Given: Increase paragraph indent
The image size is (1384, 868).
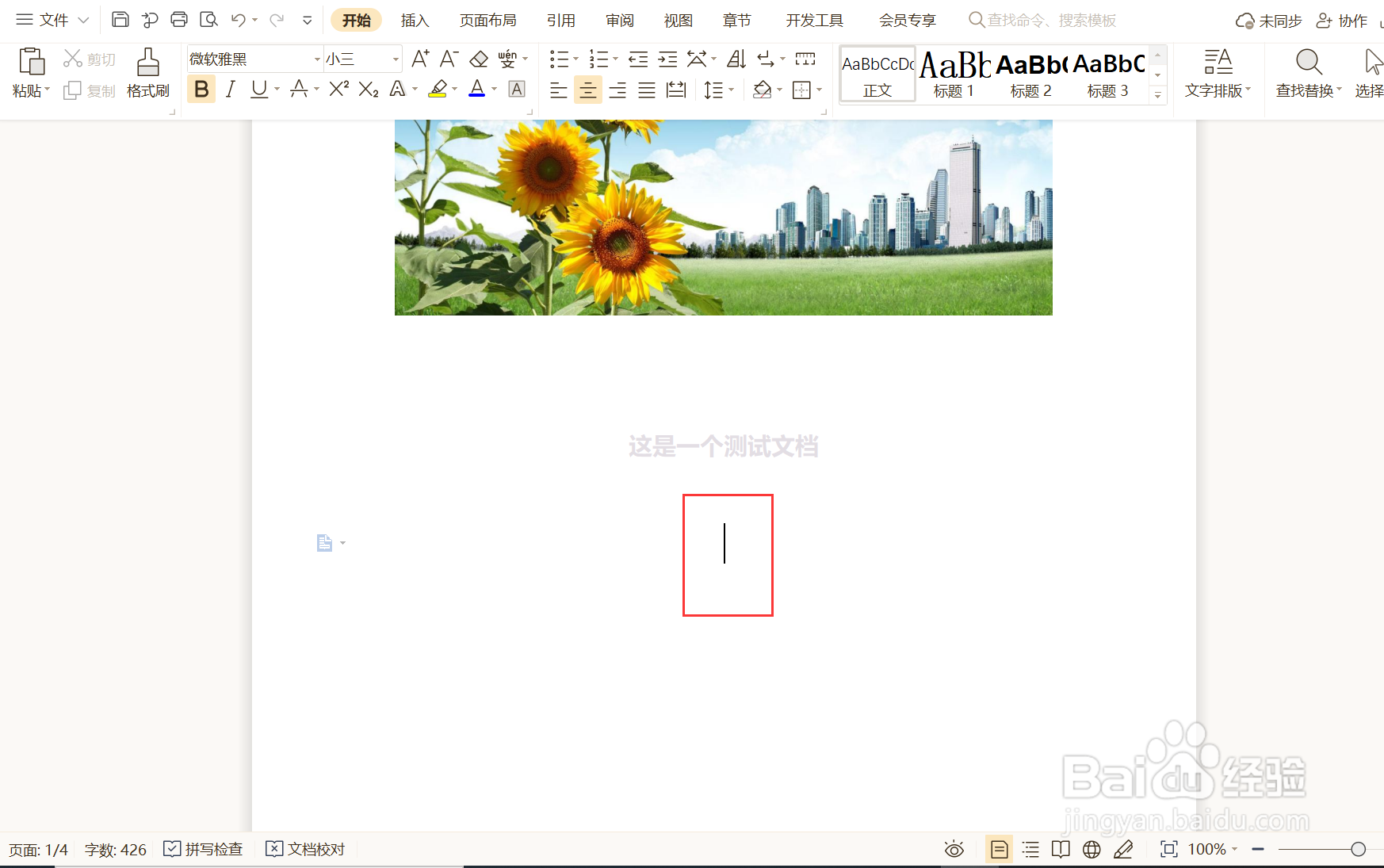Looking at the screenshot, I should (668, 59).
